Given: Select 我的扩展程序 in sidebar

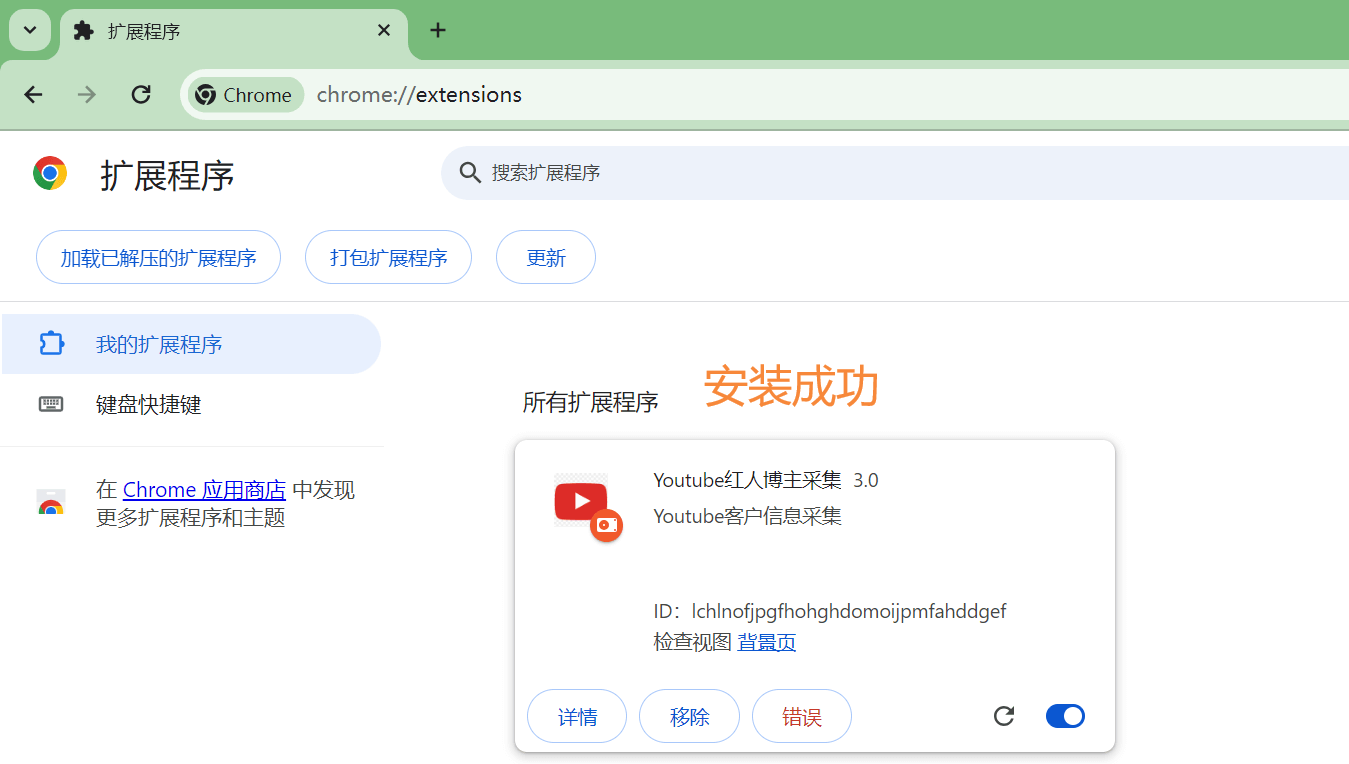Looking at the screenshot, I should click(x=191, y=344).
